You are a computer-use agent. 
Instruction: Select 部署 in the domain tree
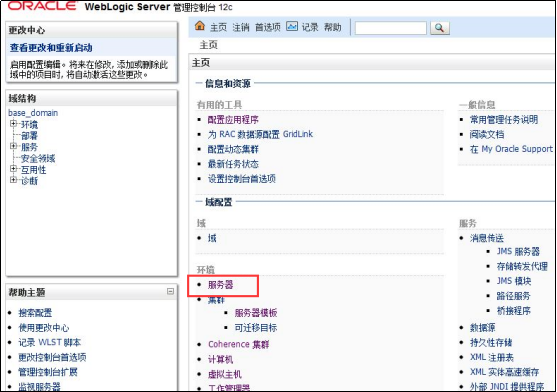29,136
